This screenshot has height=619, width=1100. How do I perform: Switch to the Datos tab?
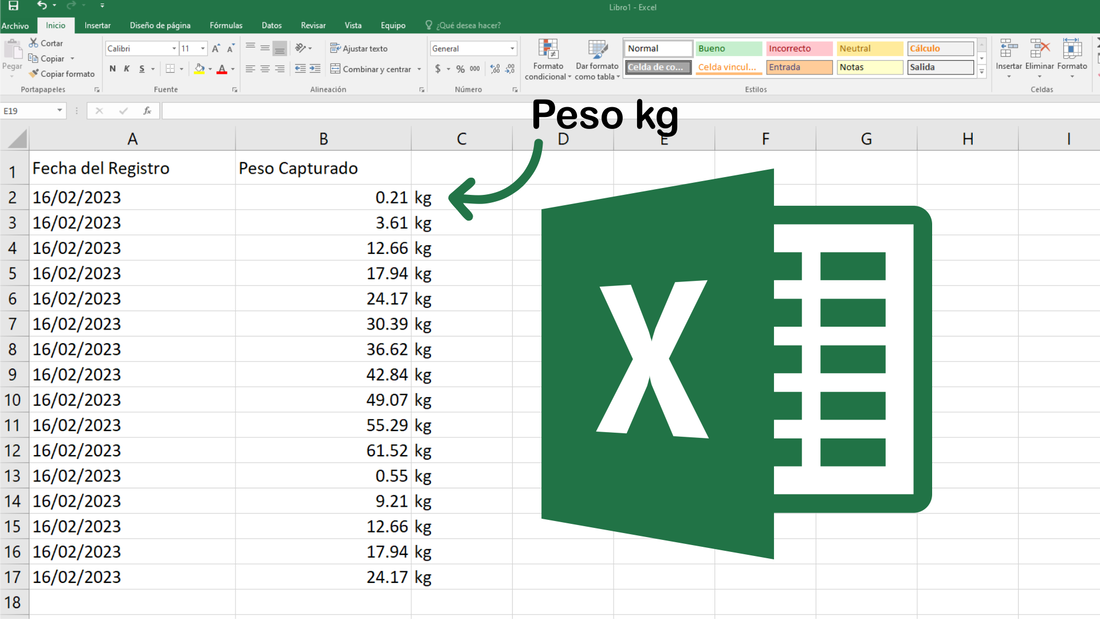271,25
